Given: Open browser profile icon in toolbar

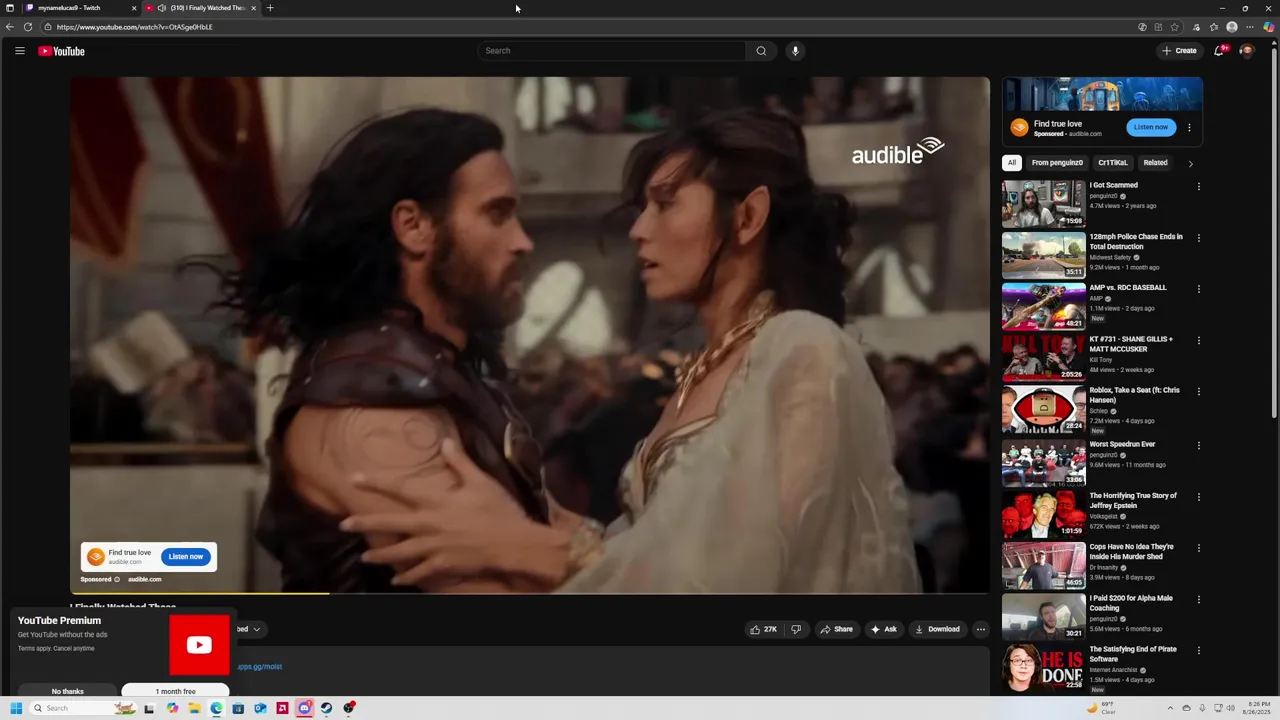Looking at the screenshot, I should [1232, 27].
